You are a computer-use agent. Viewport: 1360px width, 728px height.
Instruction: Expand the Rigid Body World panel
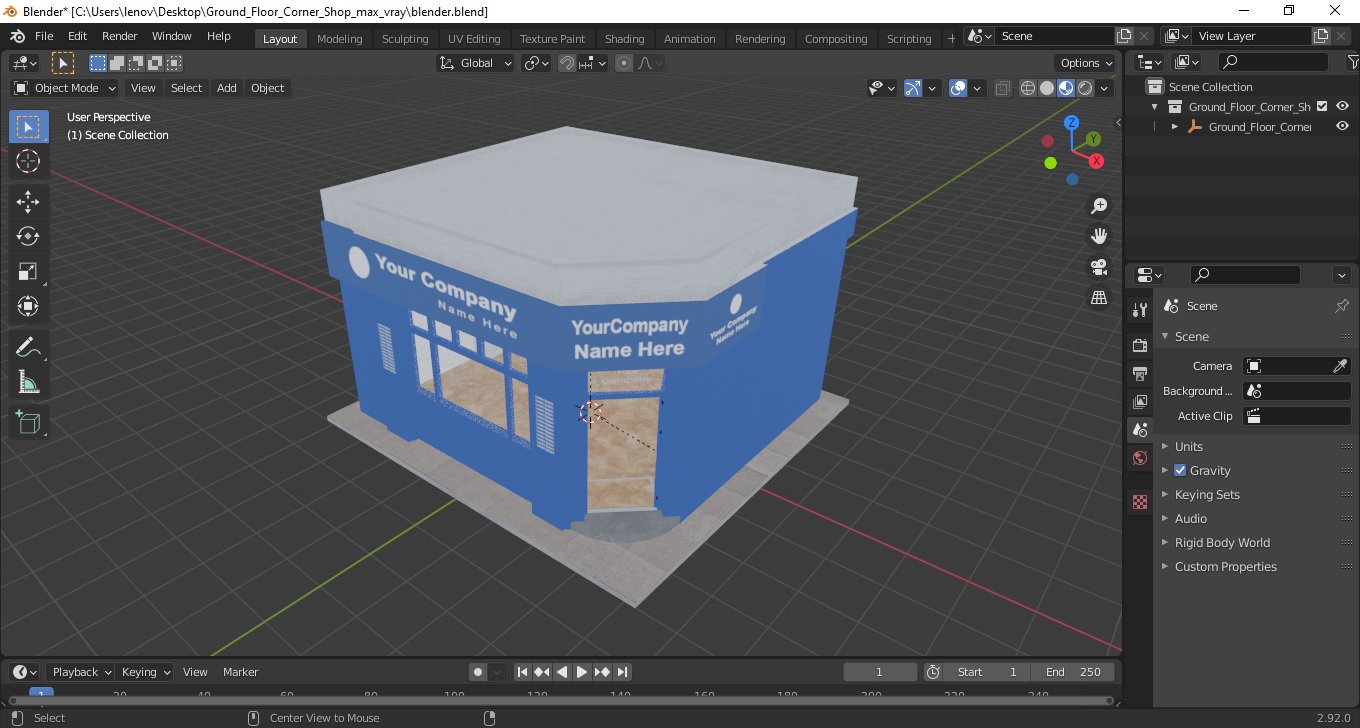(x=1222, y=543)
